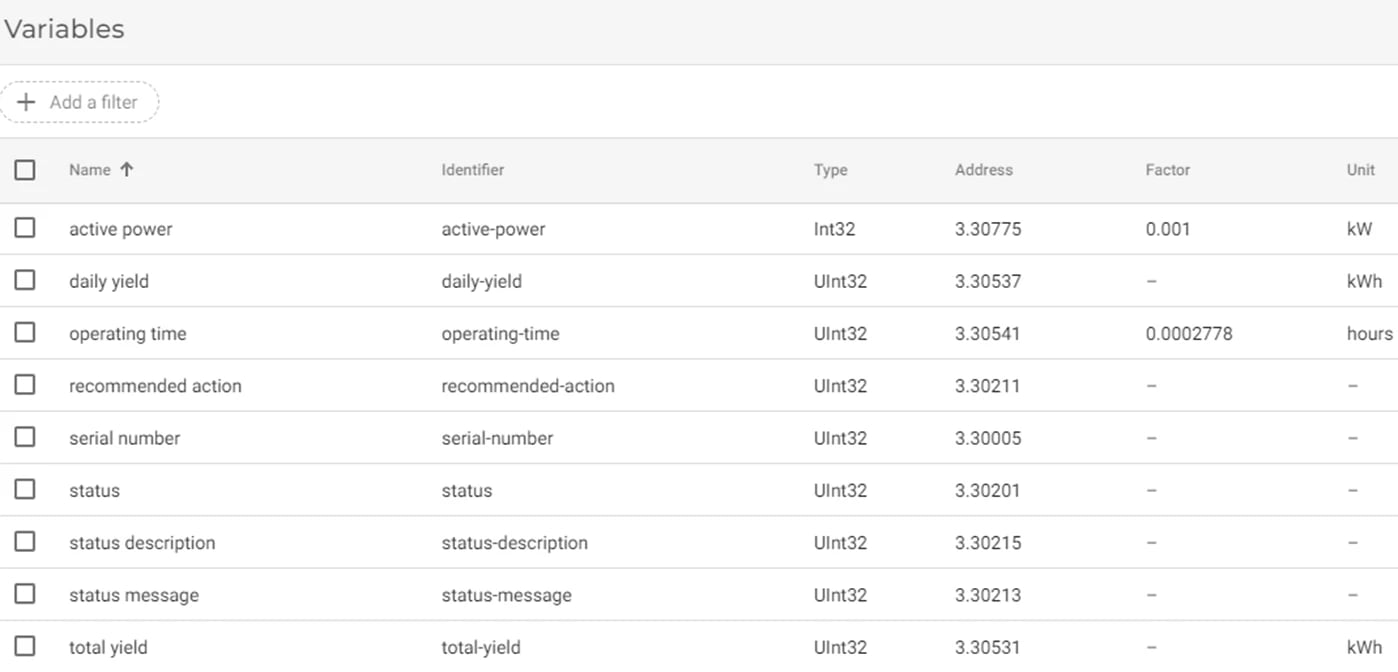Check the serial number row checkbox
This screenshot has height=672, width=1398.
coord(25,437)
